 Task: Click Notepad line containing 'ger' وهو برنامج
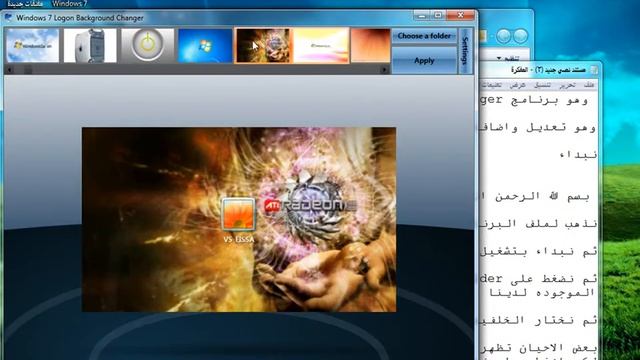tap(534, 100)
